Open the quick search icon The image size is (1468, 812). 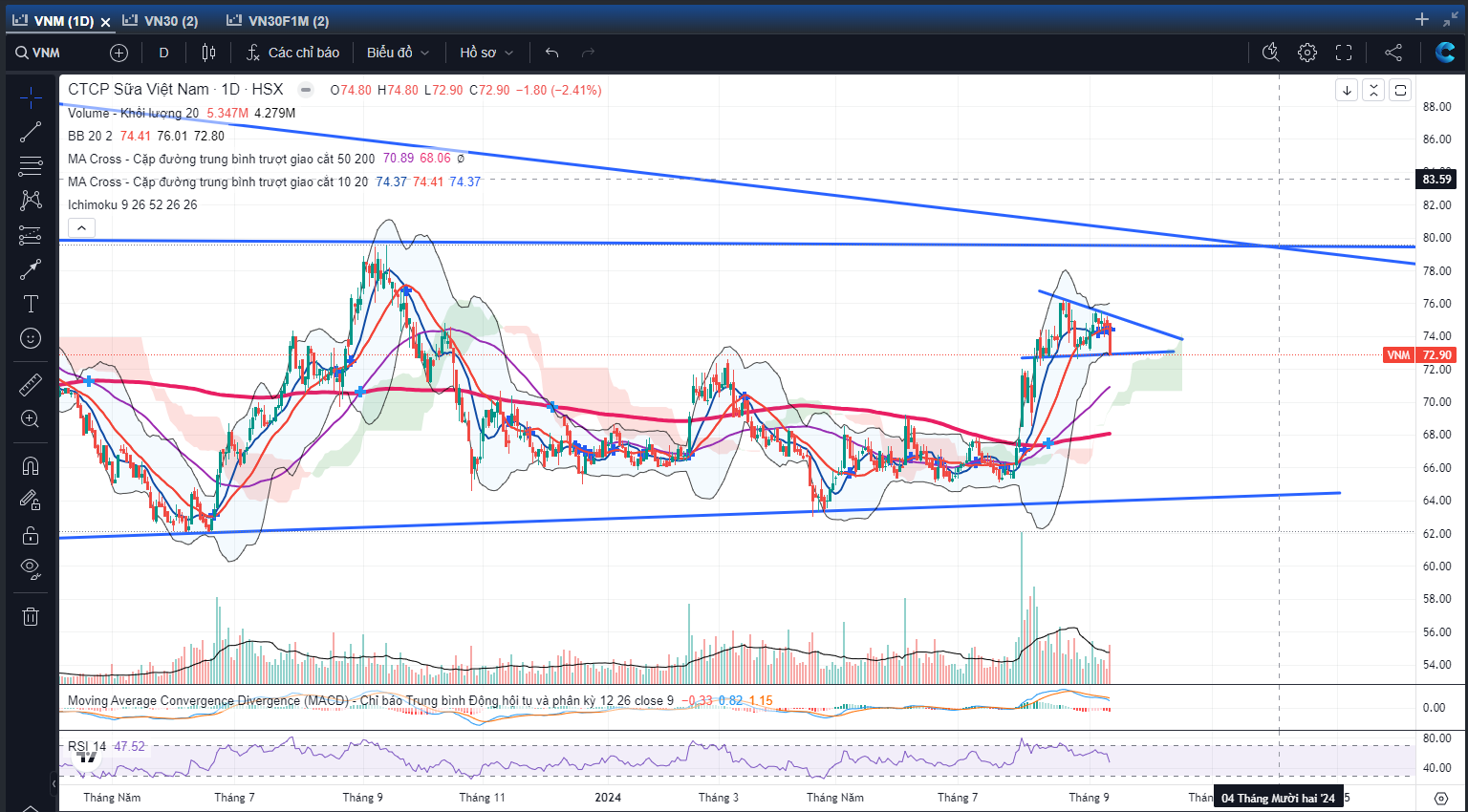click(1270, 53)
